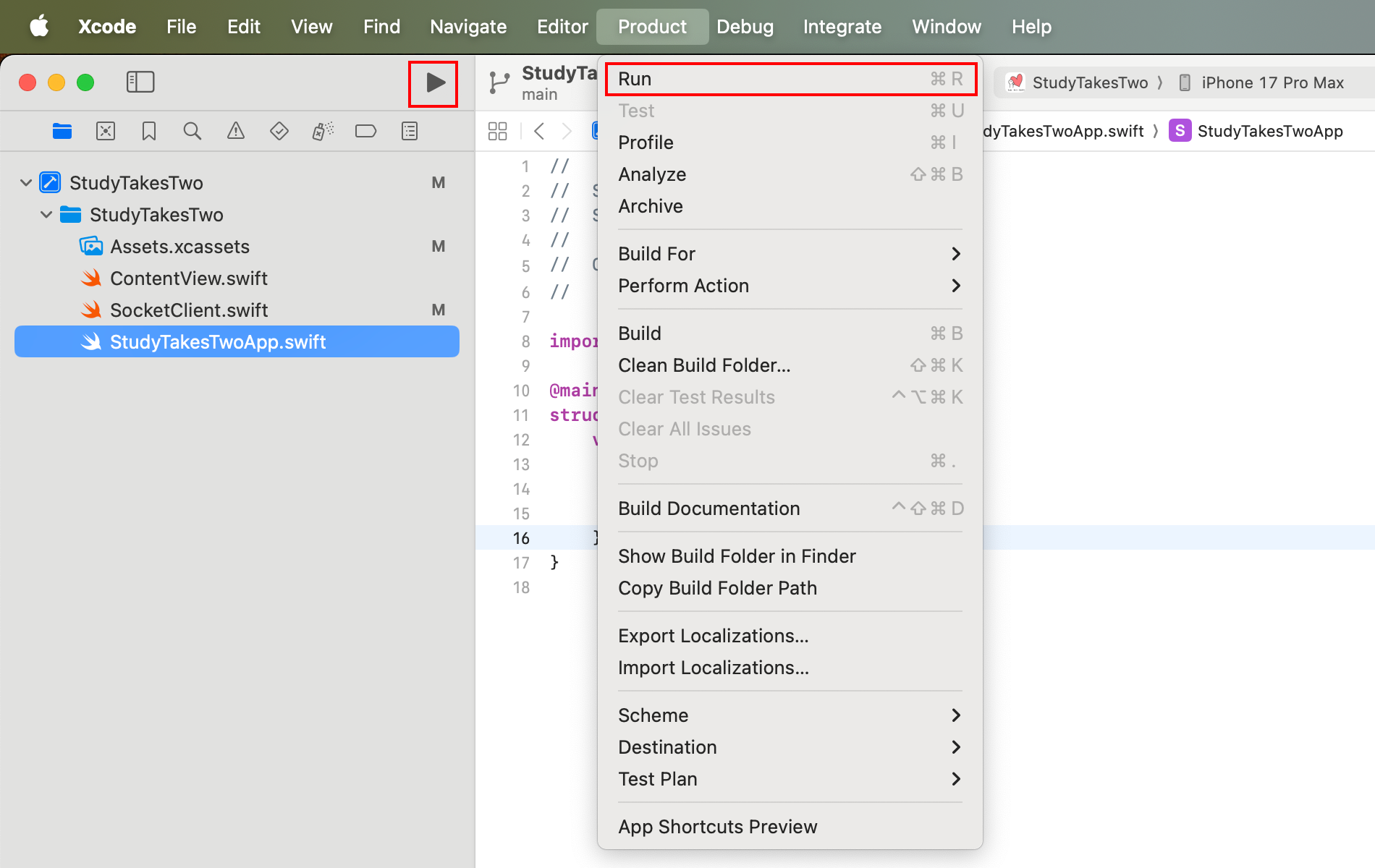Viewport: 1375px width, 868px height.
Task: Open the Xcode menu in menu bar
Action: pyautogui.click(x=107, y=27)
